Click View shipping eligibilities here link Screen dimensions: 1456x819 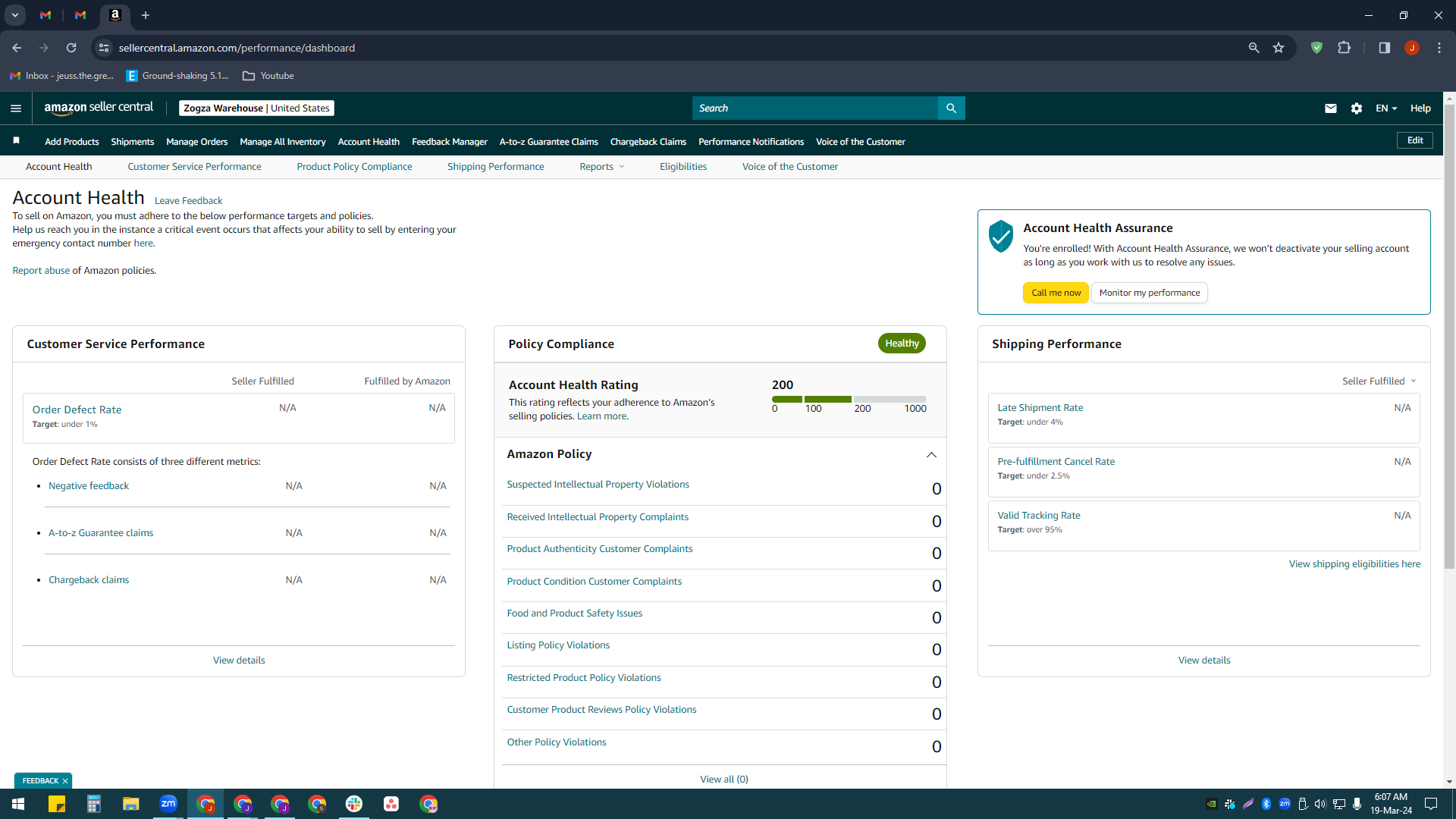click(x=1355, y=564)
